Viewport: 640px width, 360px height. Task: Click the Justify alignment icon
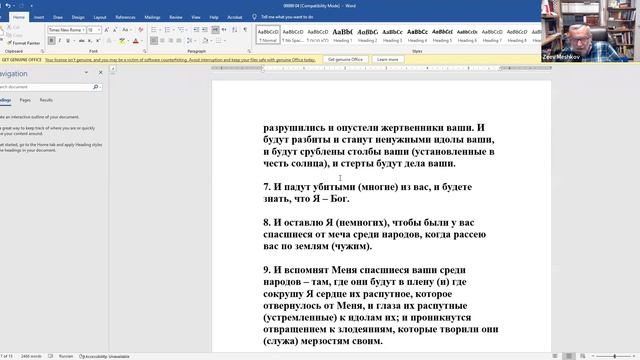point(179,41)
